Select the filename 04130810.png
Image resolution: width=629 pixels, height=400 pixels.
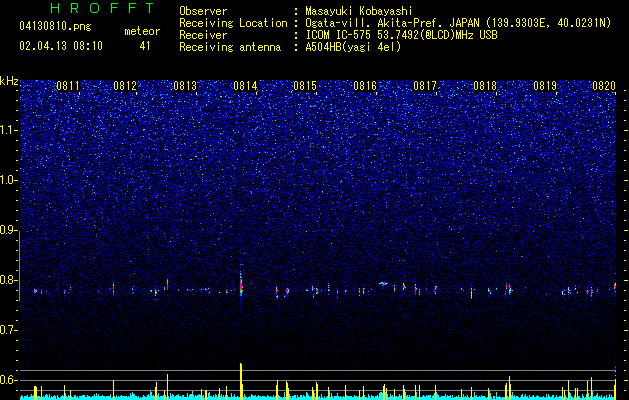click(55, 27)
